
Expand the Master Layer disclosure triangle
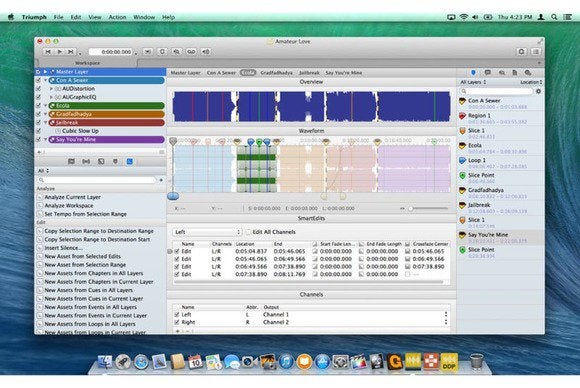coord(45,72)
